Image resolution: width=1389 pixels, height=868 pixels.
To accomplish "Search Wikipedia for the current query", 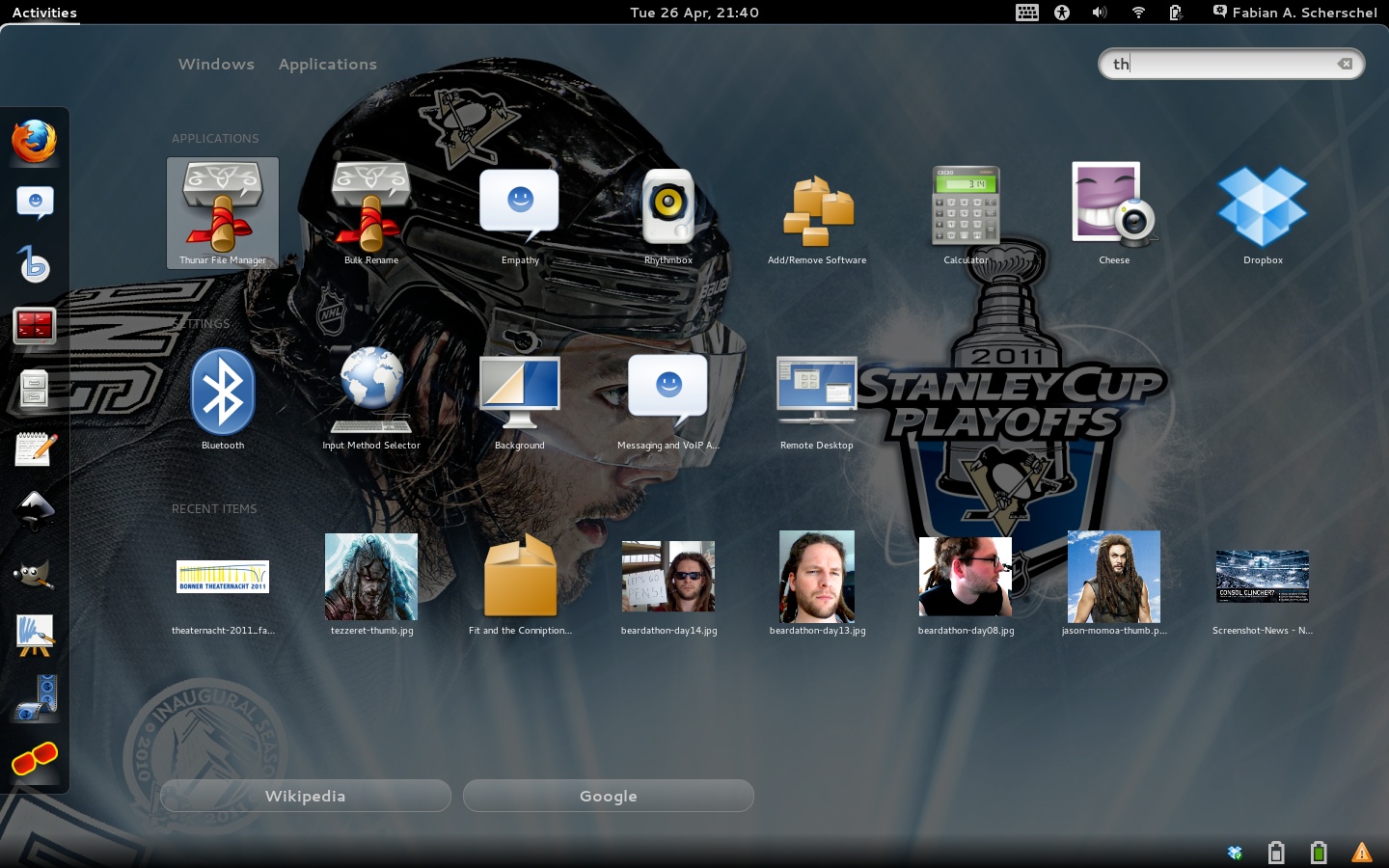I will point(305,796).
